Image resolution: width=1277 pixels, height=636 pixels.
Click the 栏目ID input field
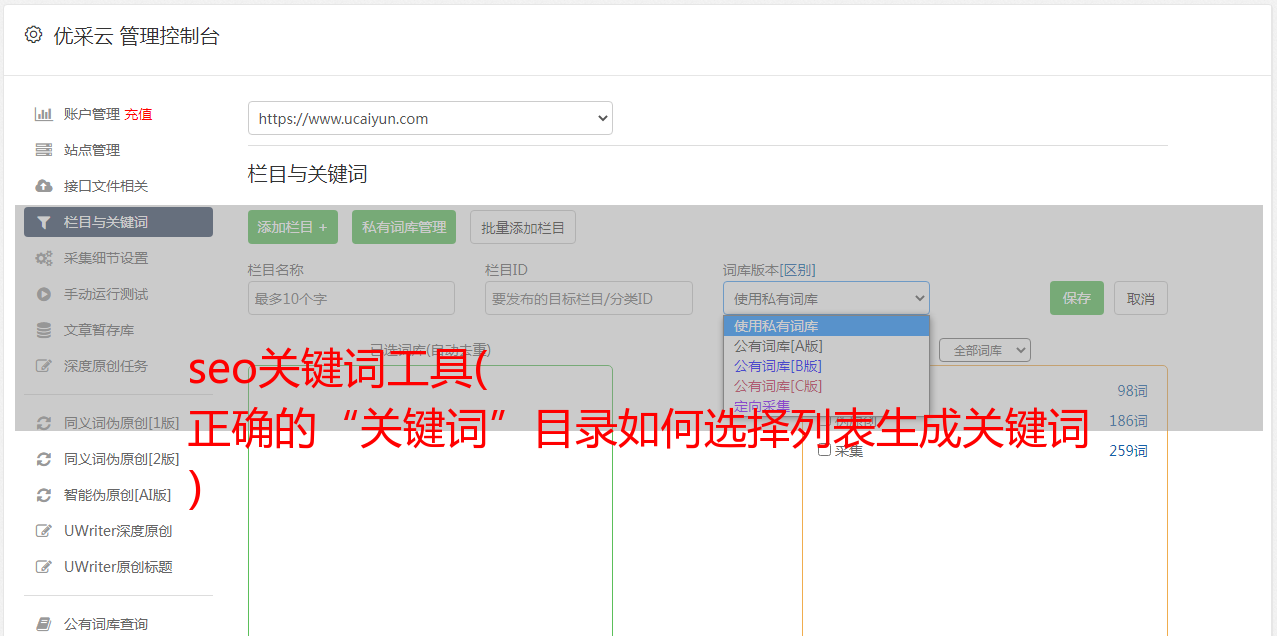(x=589, y=298)
